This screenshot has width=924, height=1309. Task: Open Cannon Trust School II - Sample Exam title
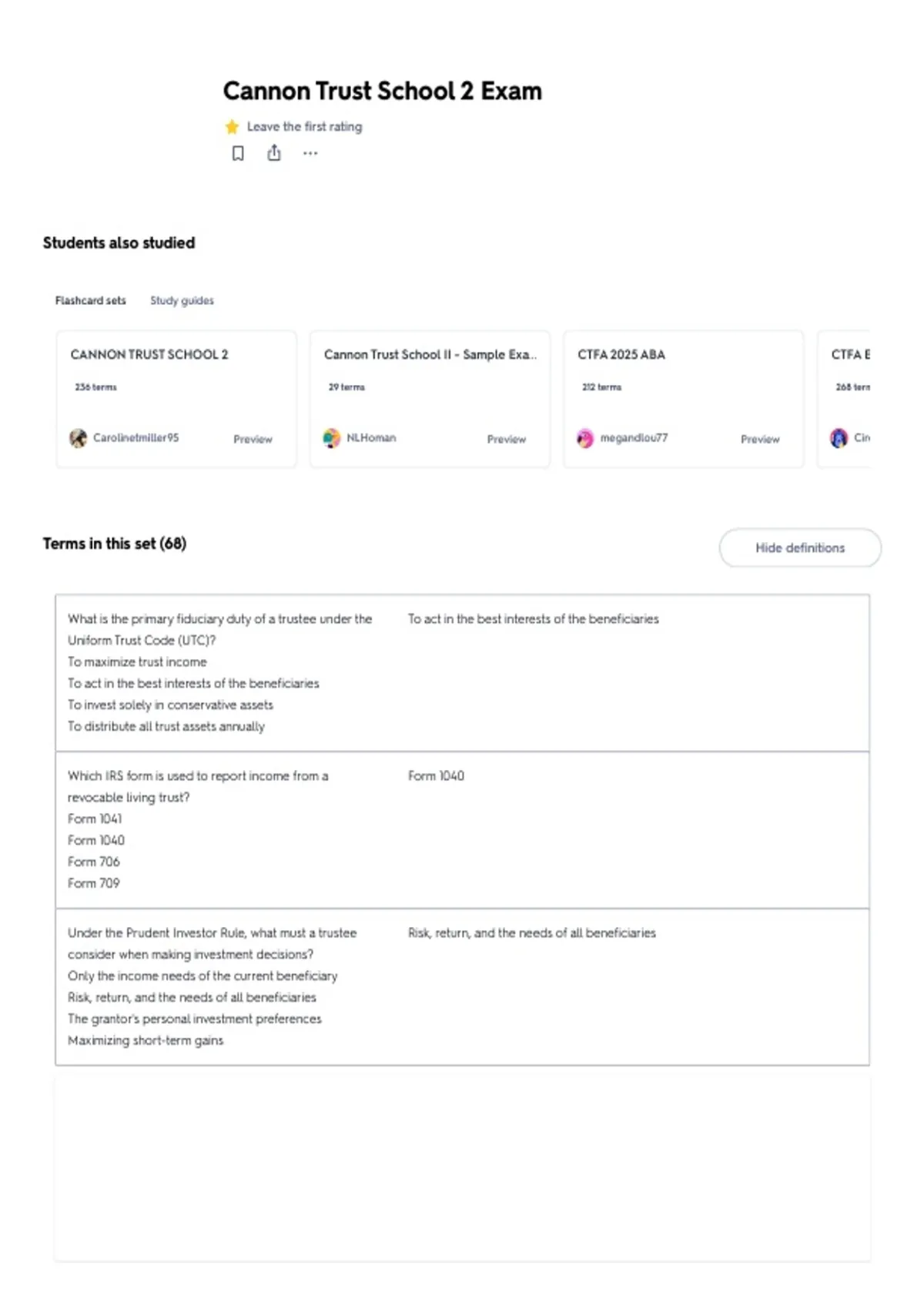430,354
